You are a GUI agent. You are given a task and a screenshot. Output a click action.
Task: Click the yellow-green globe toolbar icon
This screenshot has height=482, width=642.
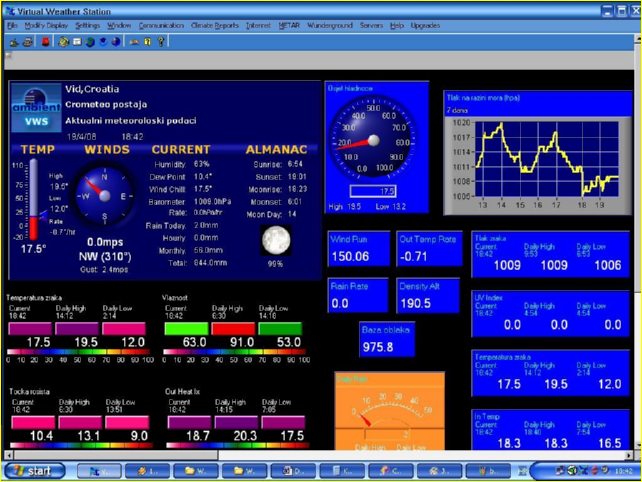pos(63,42)
